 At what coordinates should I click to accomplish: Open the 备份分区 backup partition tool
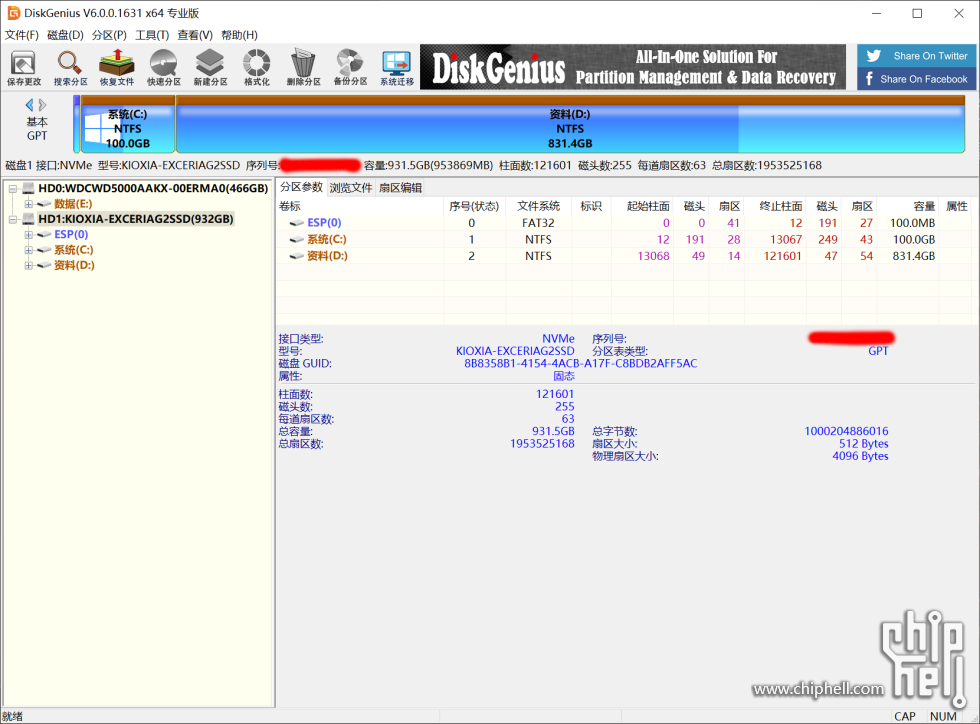click(x=350, y=68)
